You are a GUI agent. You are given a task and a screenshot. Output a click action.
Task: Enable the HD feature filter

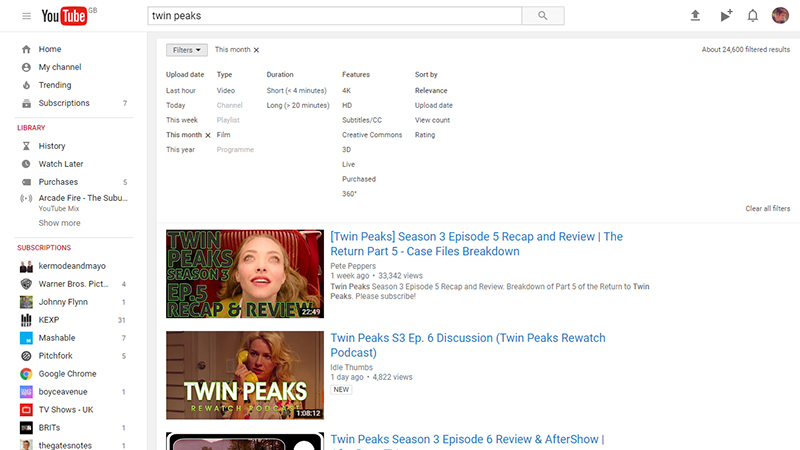tap(347, 105)
